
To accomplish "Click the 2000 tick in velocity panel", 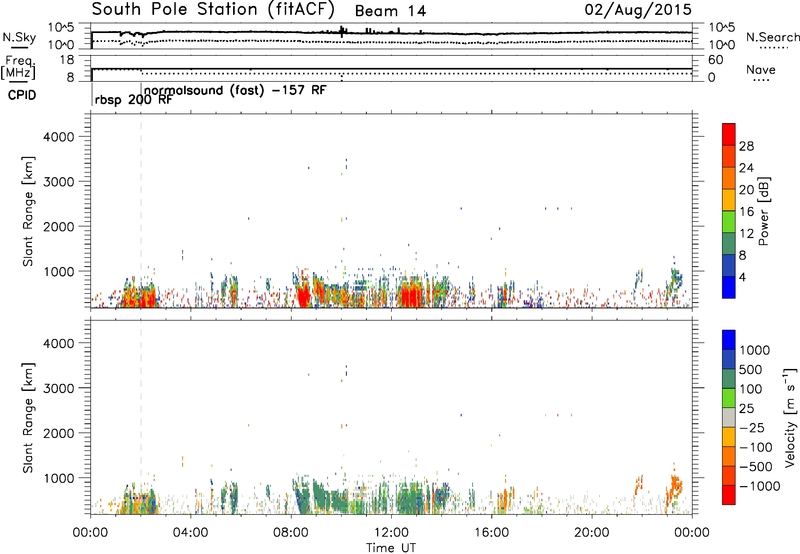I will [x=59, y=433].
